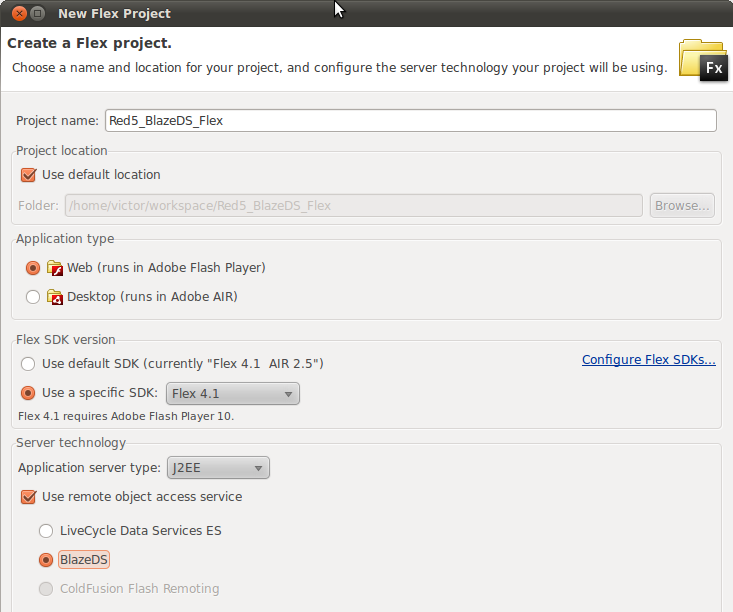Click the Fx folder wizard icon
733x612 pixels.
(703, 60)
